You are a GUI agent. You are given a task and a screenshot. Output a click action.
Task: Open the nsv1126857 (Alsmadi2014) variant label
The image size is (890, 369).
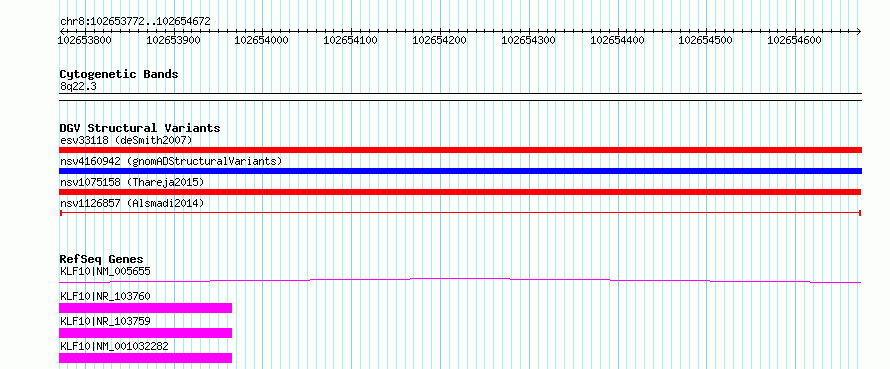[x=132, y=203]
